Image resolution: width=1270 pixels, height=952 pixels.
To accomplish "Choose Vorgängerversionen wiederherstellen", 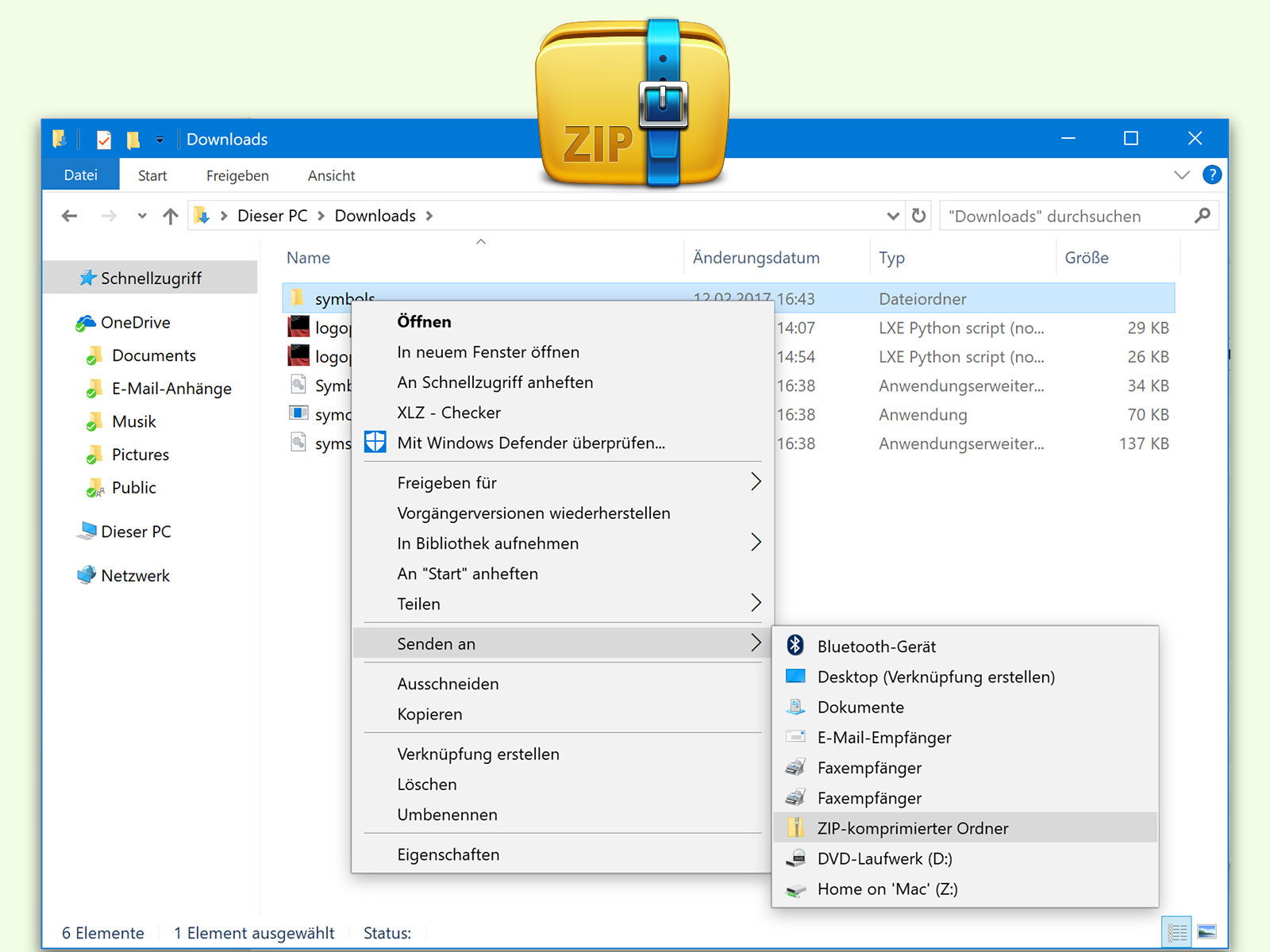I will (x=562, y=512).
